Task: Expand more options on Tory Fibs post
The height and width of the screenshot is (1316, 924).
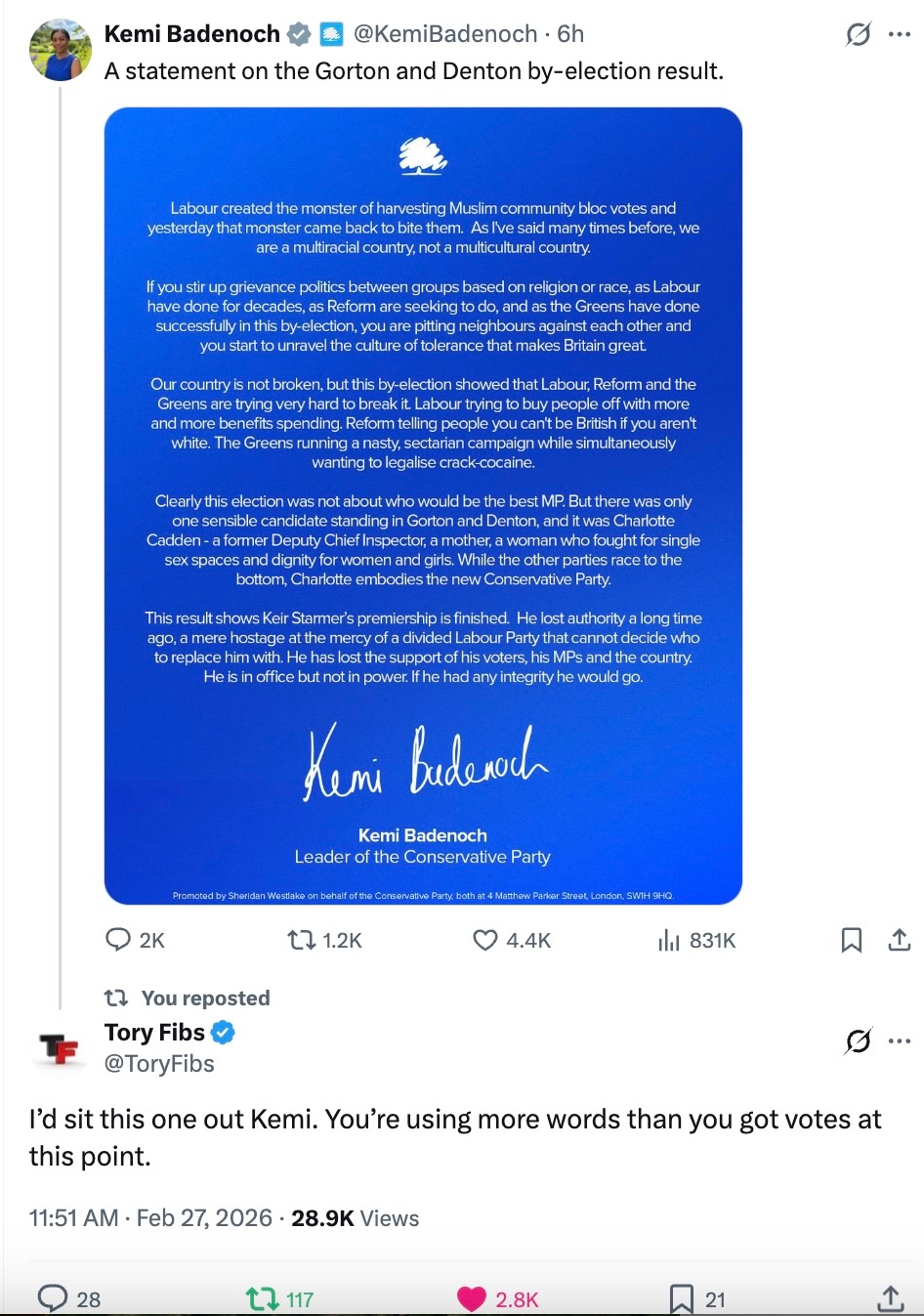Action: click(x=900, y=1041)
